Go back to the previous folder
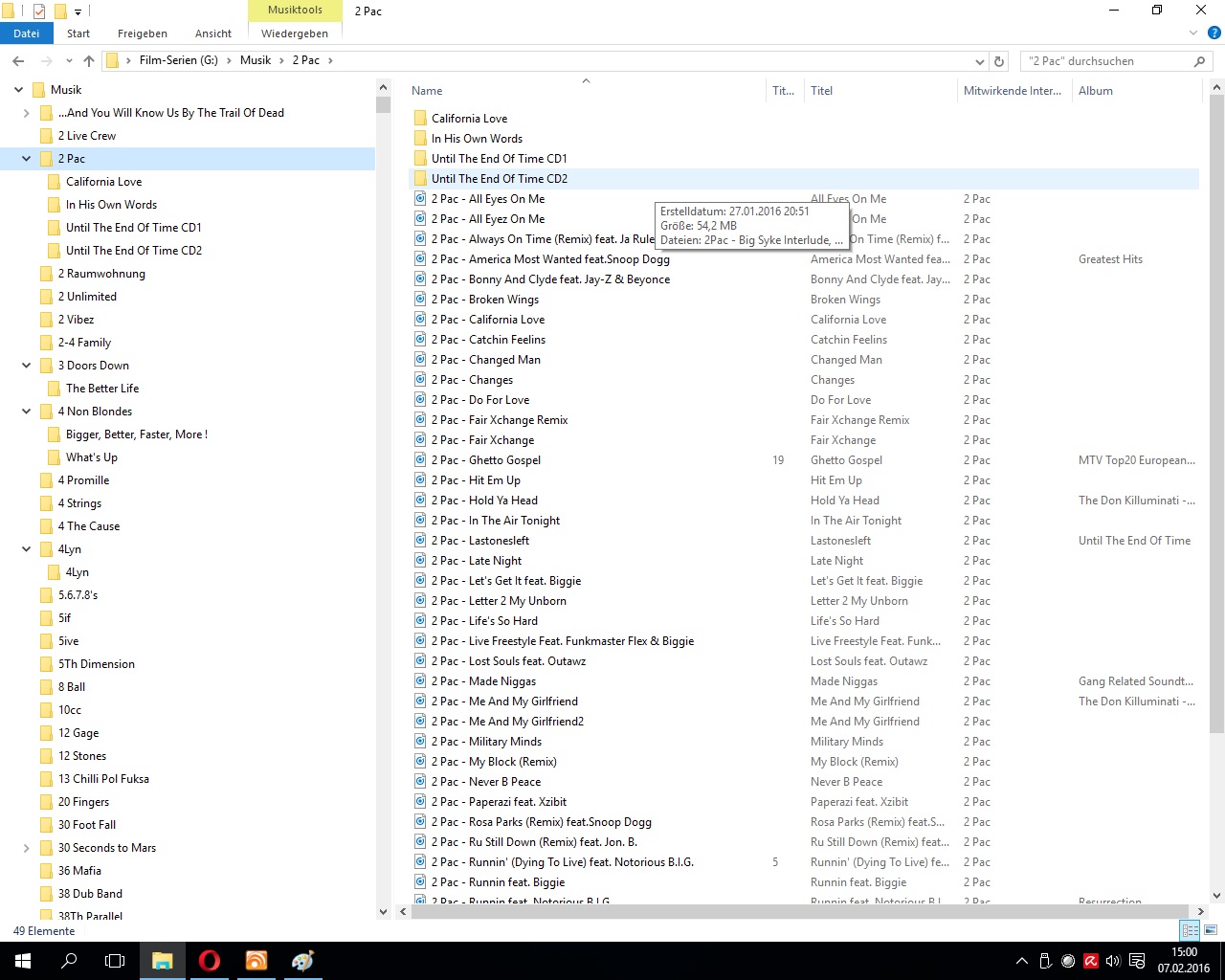This screenshot has width=1225, height=980. tap(18, 61)
